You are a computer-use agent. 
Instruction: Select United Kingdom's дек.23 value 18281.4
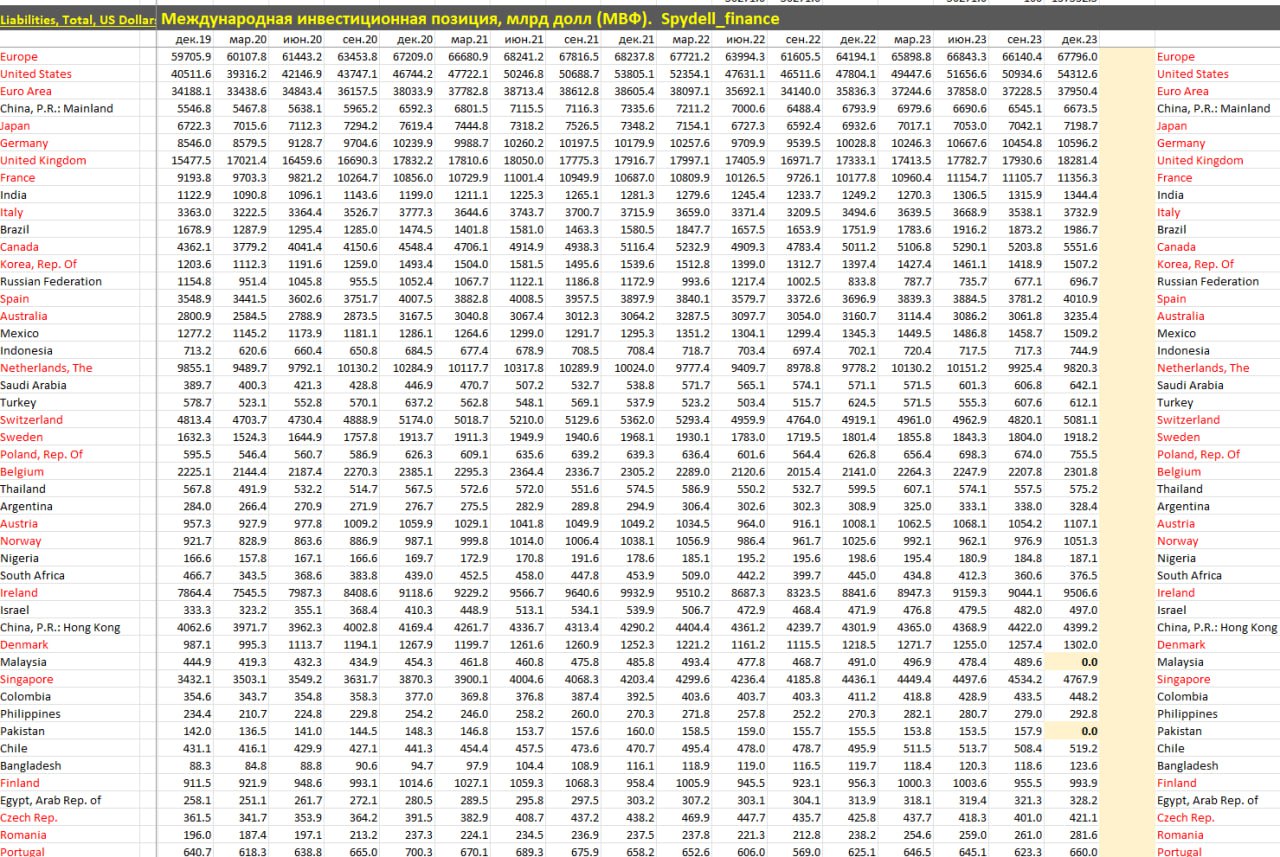[1075, 161]
